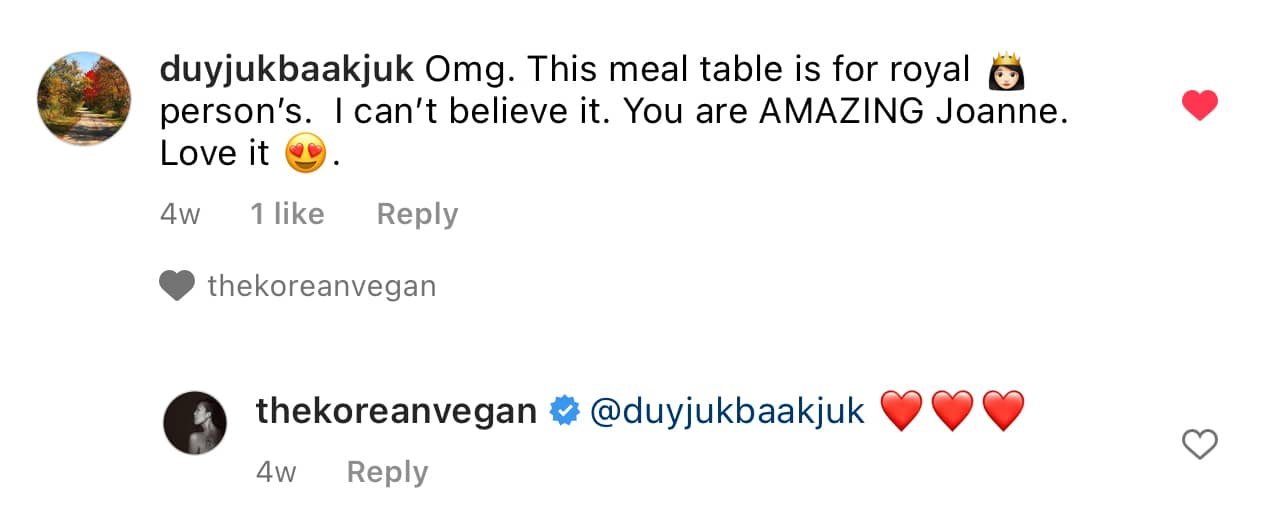Click the "AMAZING Joanne" comment text
Viewport: 1284px width, 518px height.
pyautogui.click(x=912, y=111)
